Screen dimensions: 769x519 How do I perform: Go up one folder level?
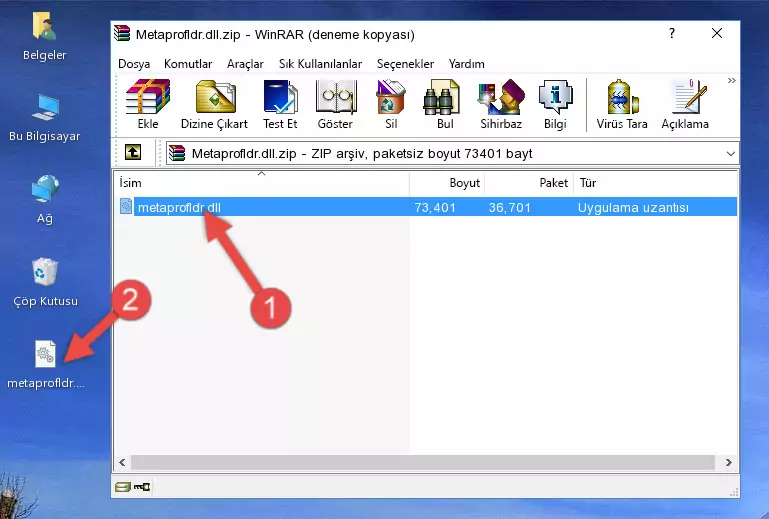pyautogui.click(x=132, y=153)
